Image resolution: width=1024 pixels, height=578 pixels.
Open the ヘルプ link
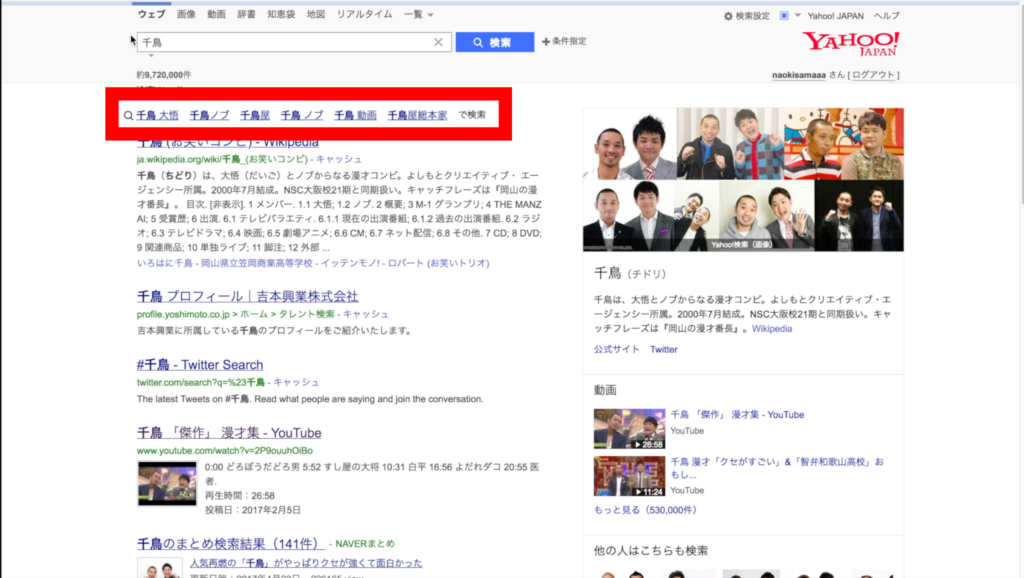pos(886,16)
